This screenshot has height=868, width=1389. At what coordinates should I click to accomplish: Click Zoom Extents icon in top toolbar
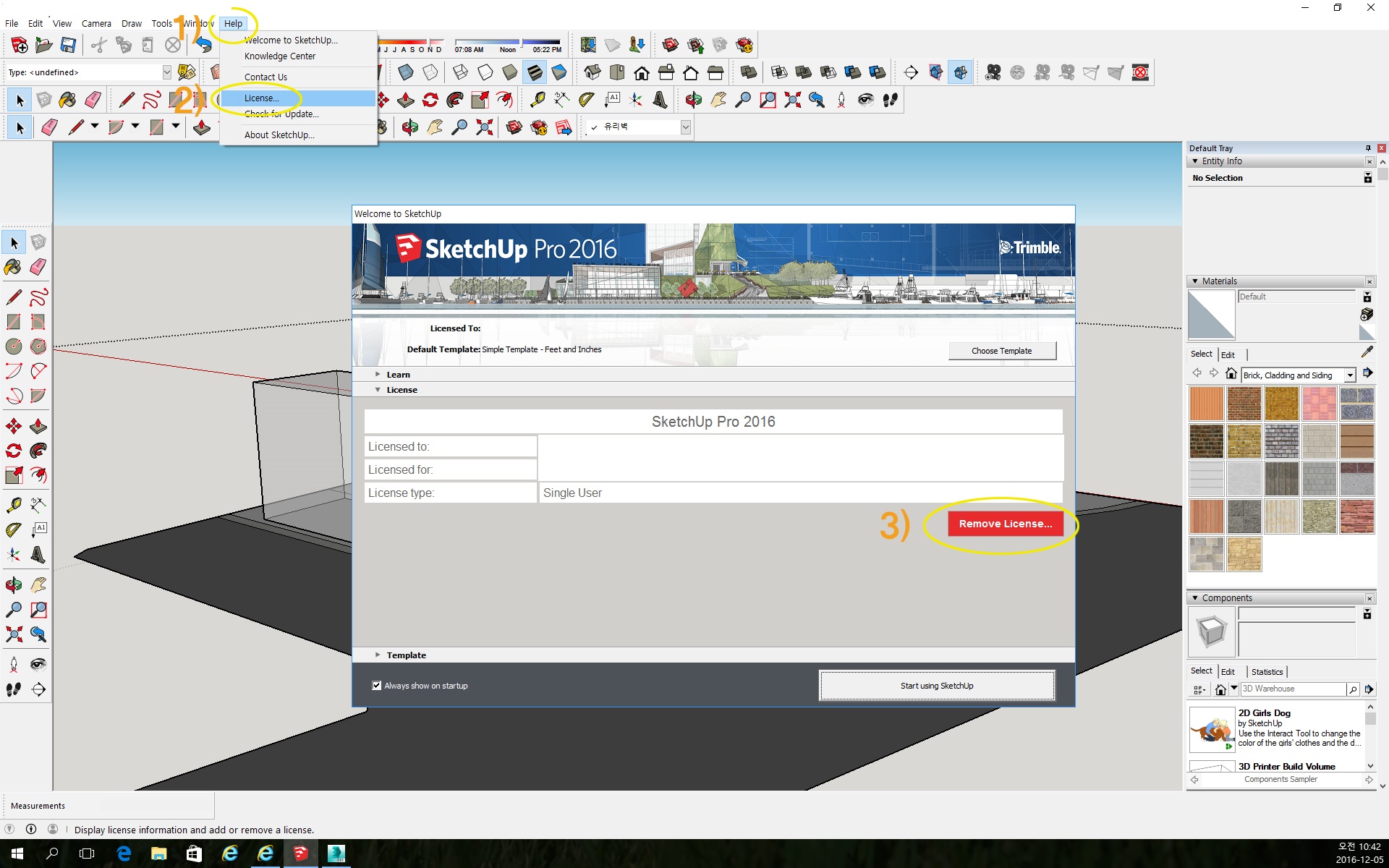coord(792,100)
